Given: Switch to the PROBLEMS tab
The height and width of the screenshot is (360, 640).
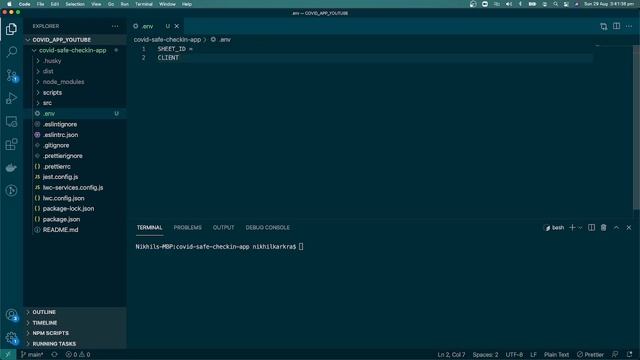Looking at the screenshot, I should point(188,227).
